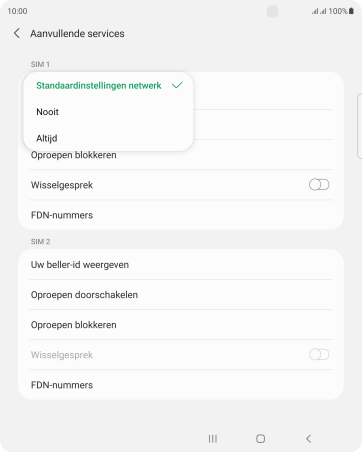This screenshot has height=452, width=362.
Task: Select the Altijd option in popup
Action: 108,138
